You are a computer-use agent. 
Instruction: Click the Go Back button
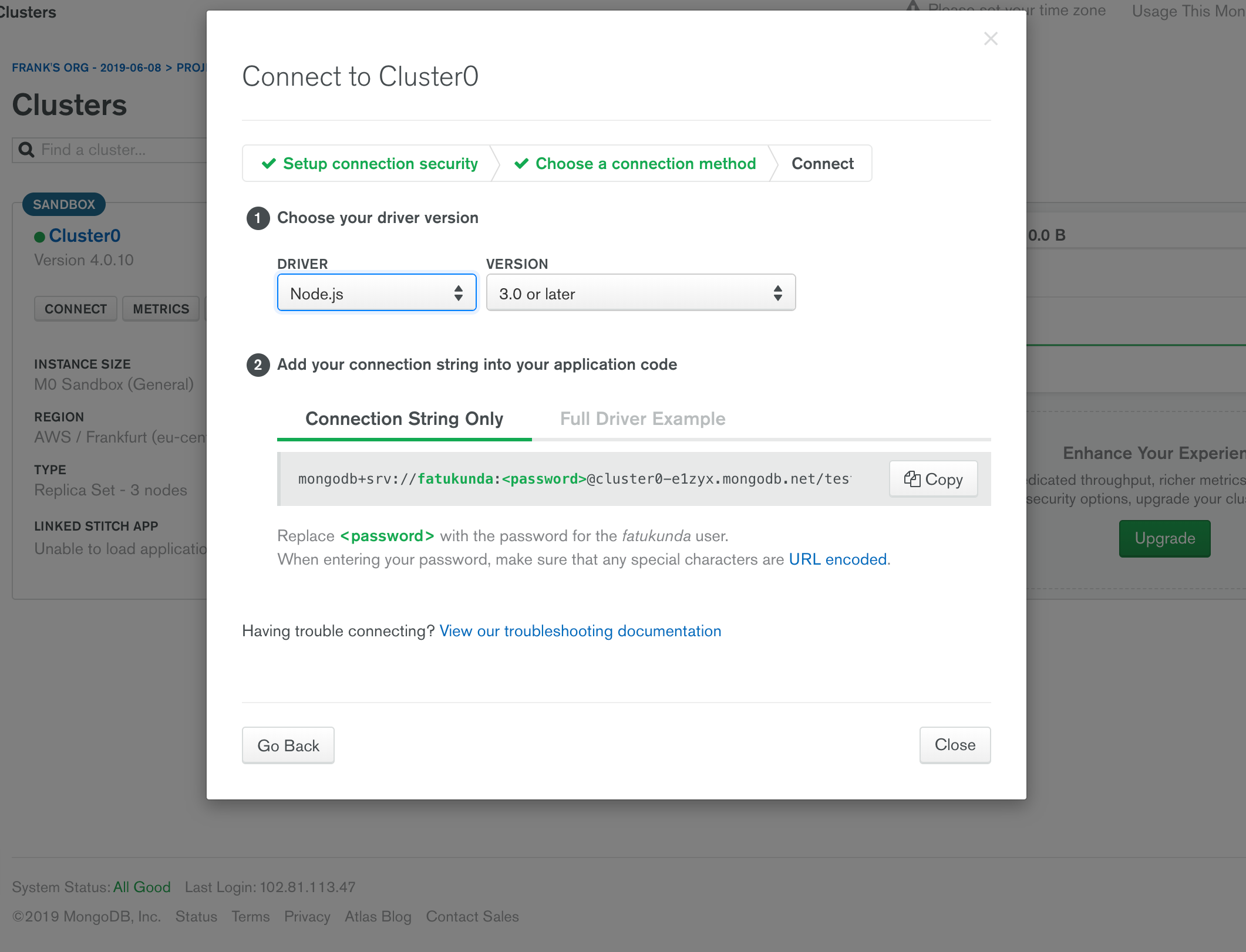288,745
